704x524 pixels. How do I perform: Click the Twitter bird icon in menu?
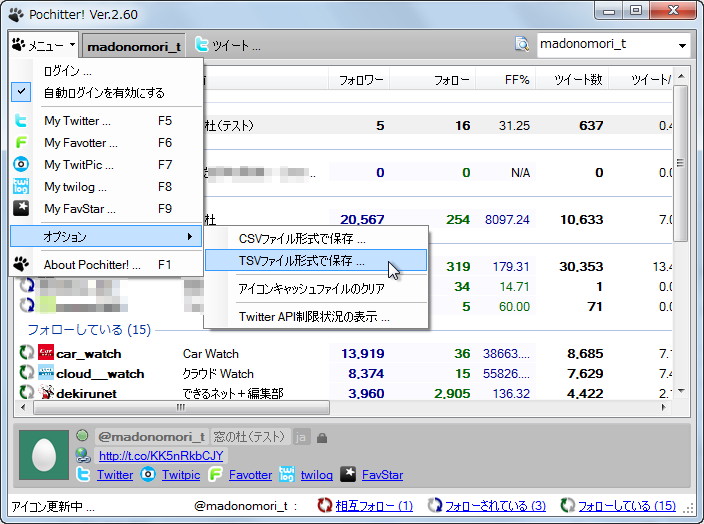pyautogui.click(x=21, y=120)
